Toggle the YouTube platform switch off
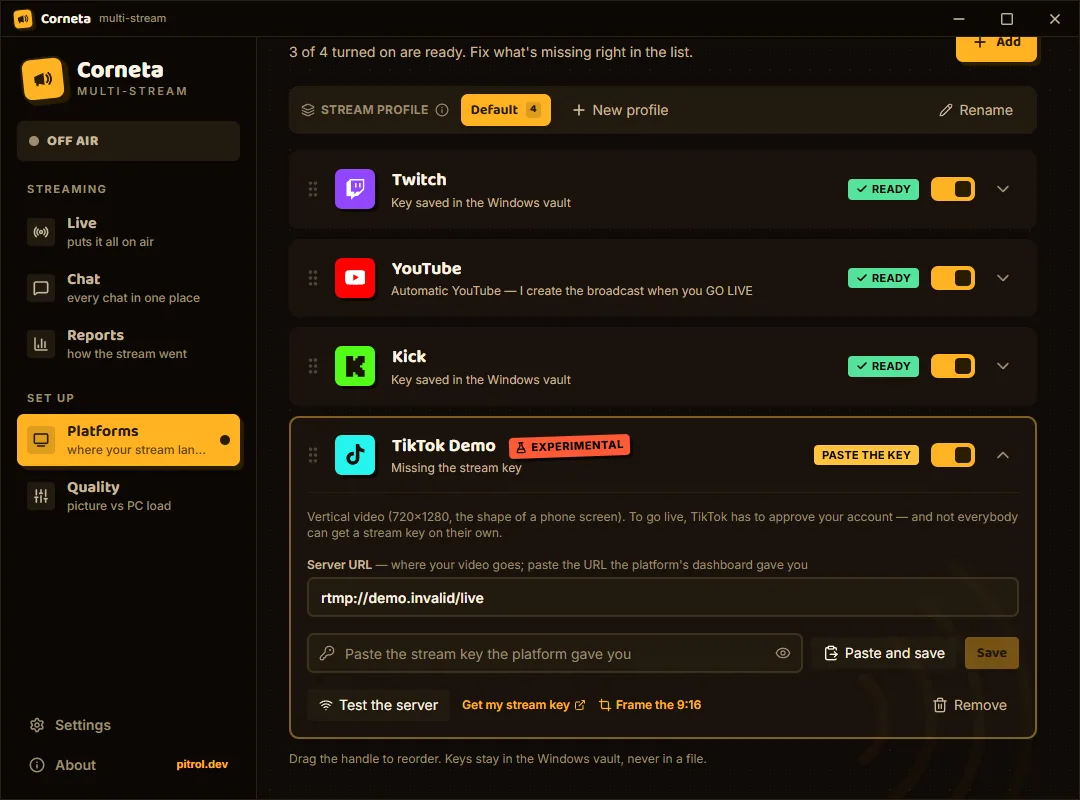The height and width of the screenshot is (800, 1080). tap(953, 278)
